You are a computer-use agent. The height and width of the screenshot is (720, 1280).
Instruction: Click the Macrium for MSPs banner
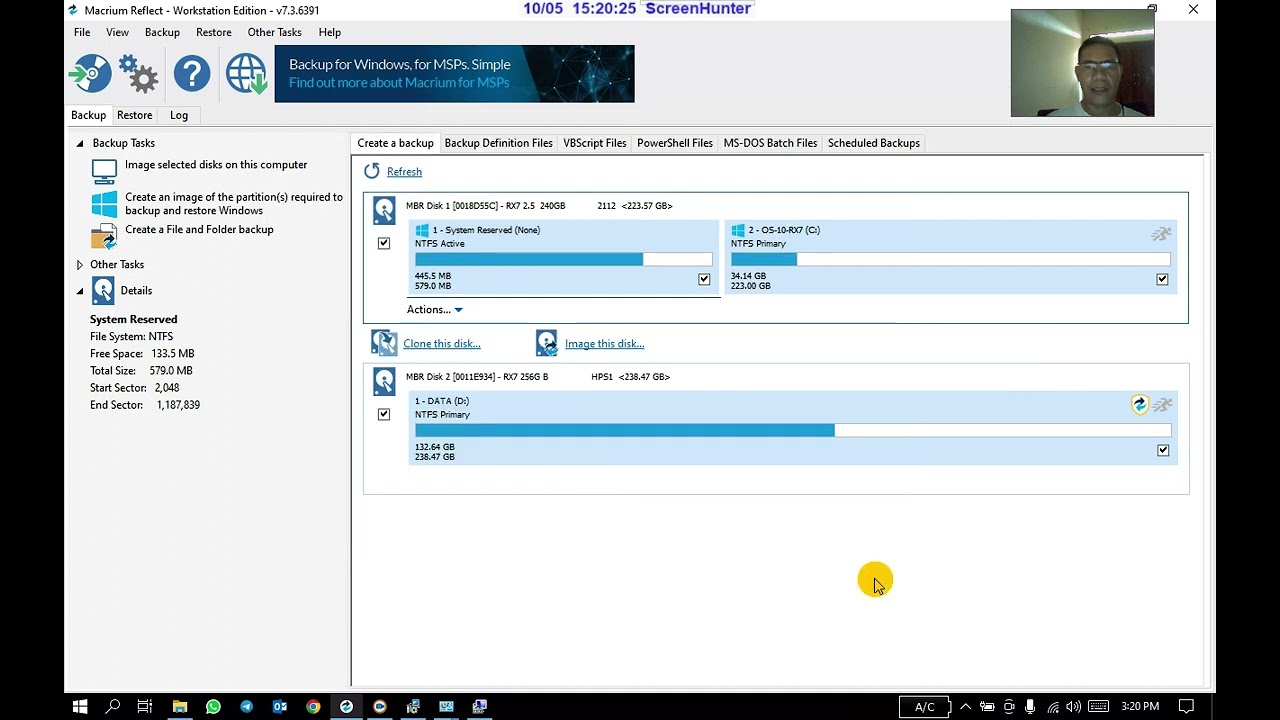(455, 74)
